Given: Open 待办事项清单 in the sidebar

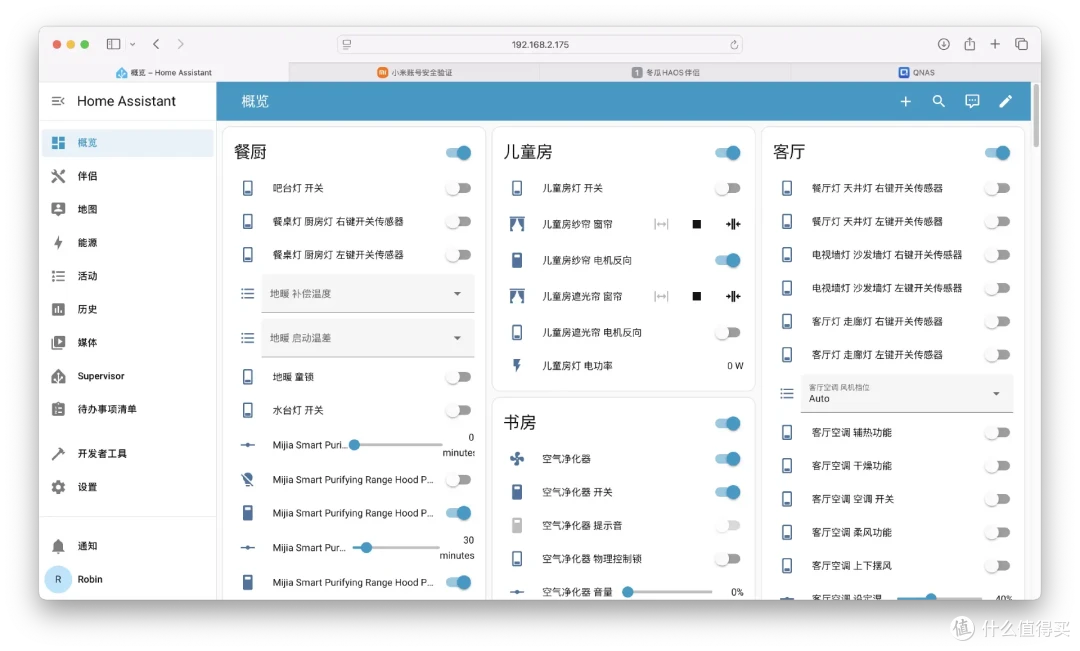Looking at the screenshot, I should point(127,409).
